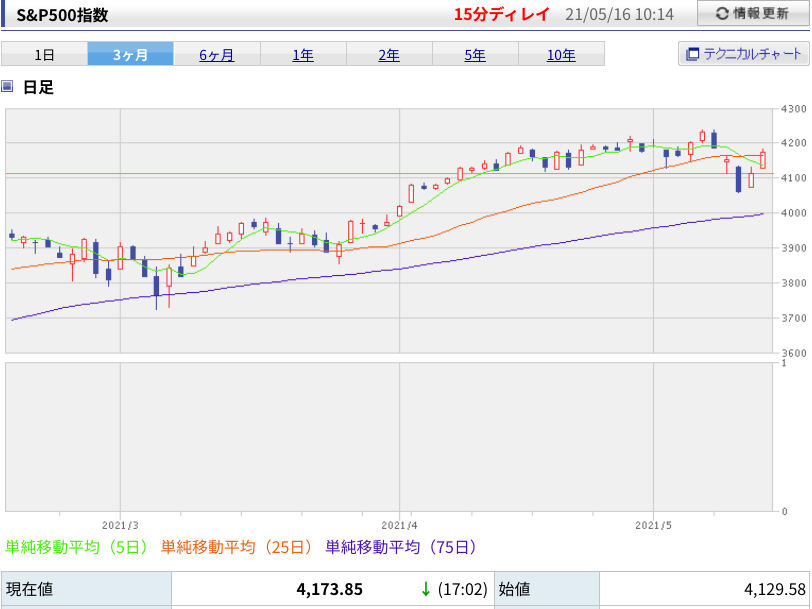Select the 1日 period tab
812x609 pixels.
[45, 54]
